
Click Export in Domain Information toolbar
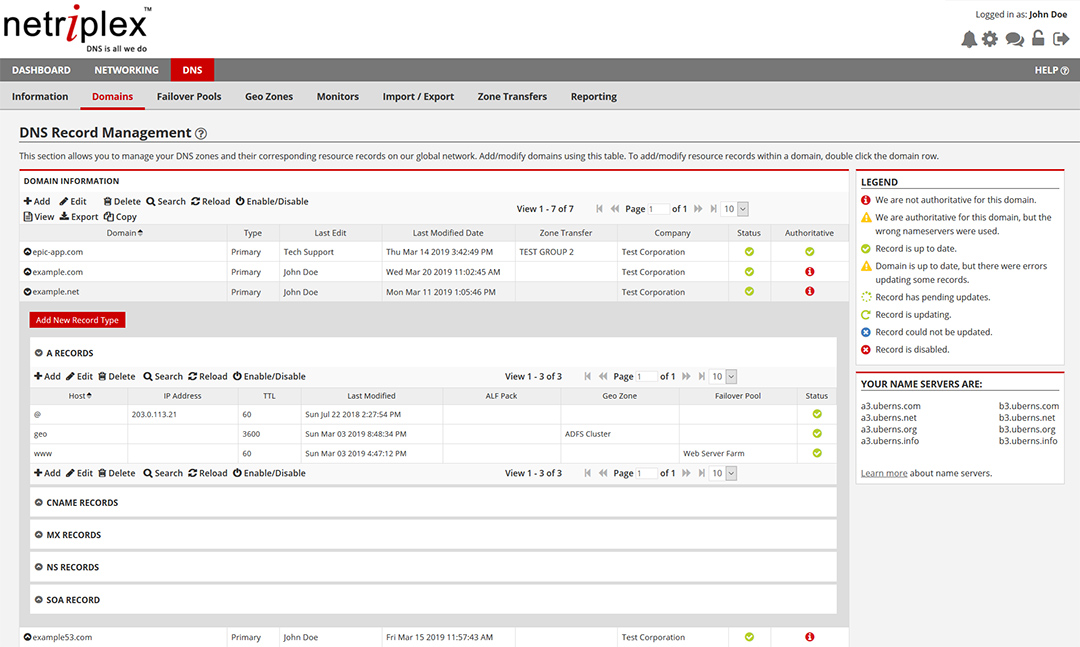coord(79,216)
